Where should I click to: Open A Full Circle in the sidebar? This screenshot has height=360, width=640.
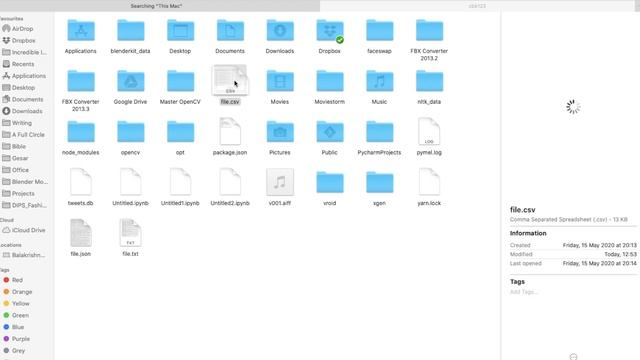(24, 135)
